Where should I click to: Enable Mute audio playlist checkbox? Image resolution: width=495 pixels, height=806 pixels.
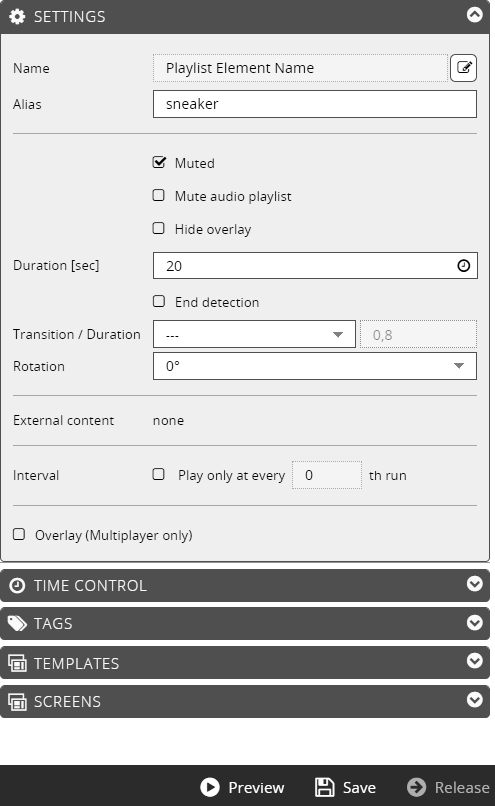[159, 195]
